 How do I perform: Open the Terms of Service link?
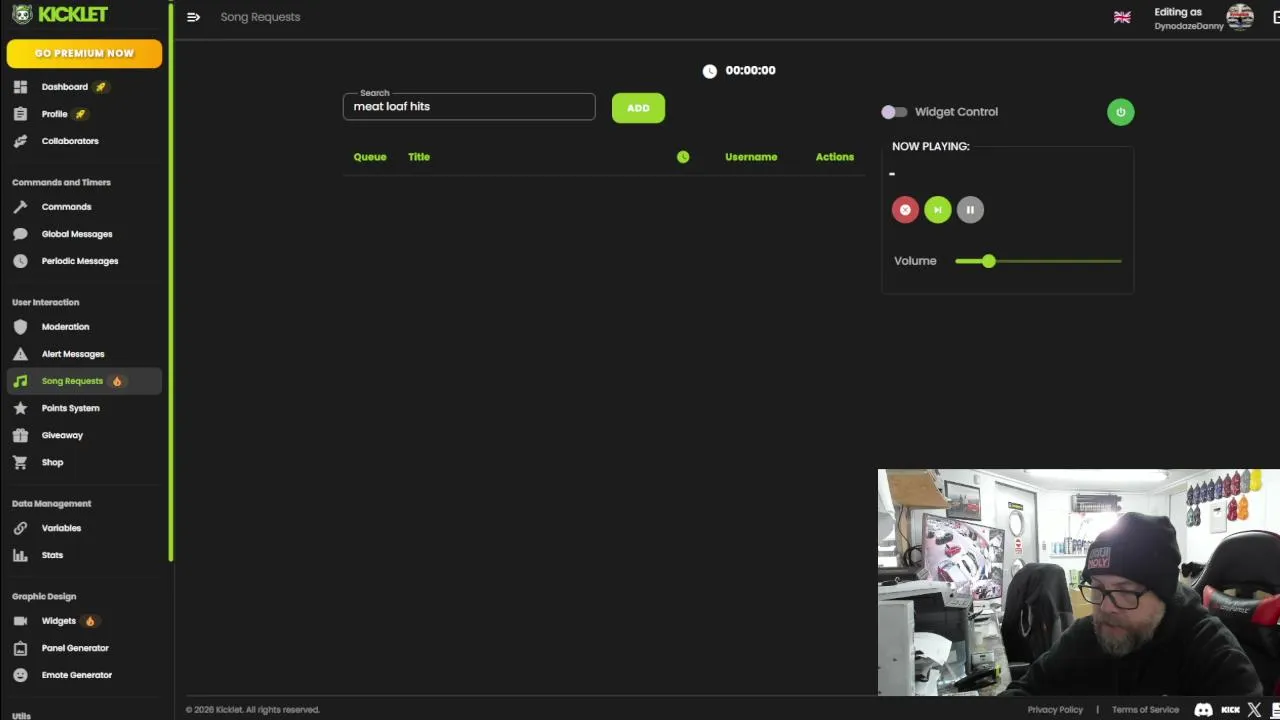pos(1145,710)
